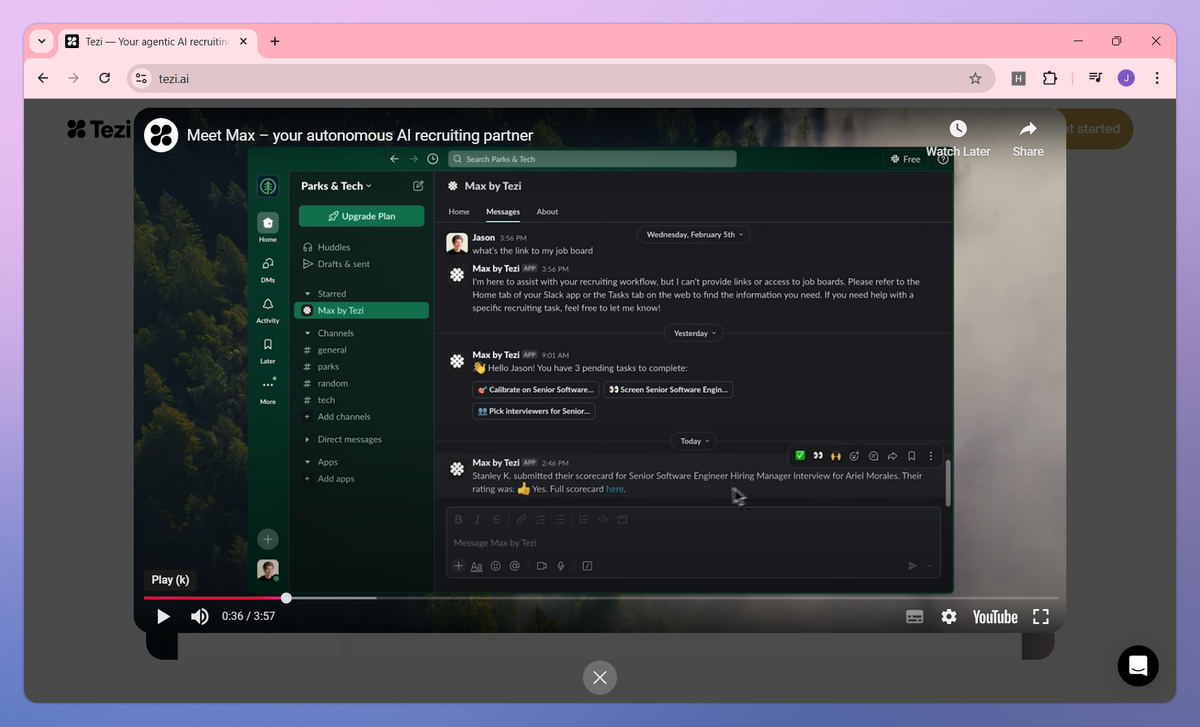The width and height of the screenshot is (1200, 727).
Task: Bookmark this page with the star icon
Action: tap(975, 78)
